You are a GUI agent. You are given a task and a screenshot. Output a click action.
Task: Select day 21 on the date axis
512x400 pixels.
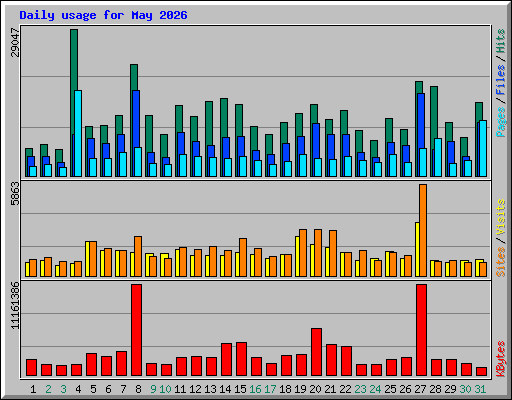(330, 389)
